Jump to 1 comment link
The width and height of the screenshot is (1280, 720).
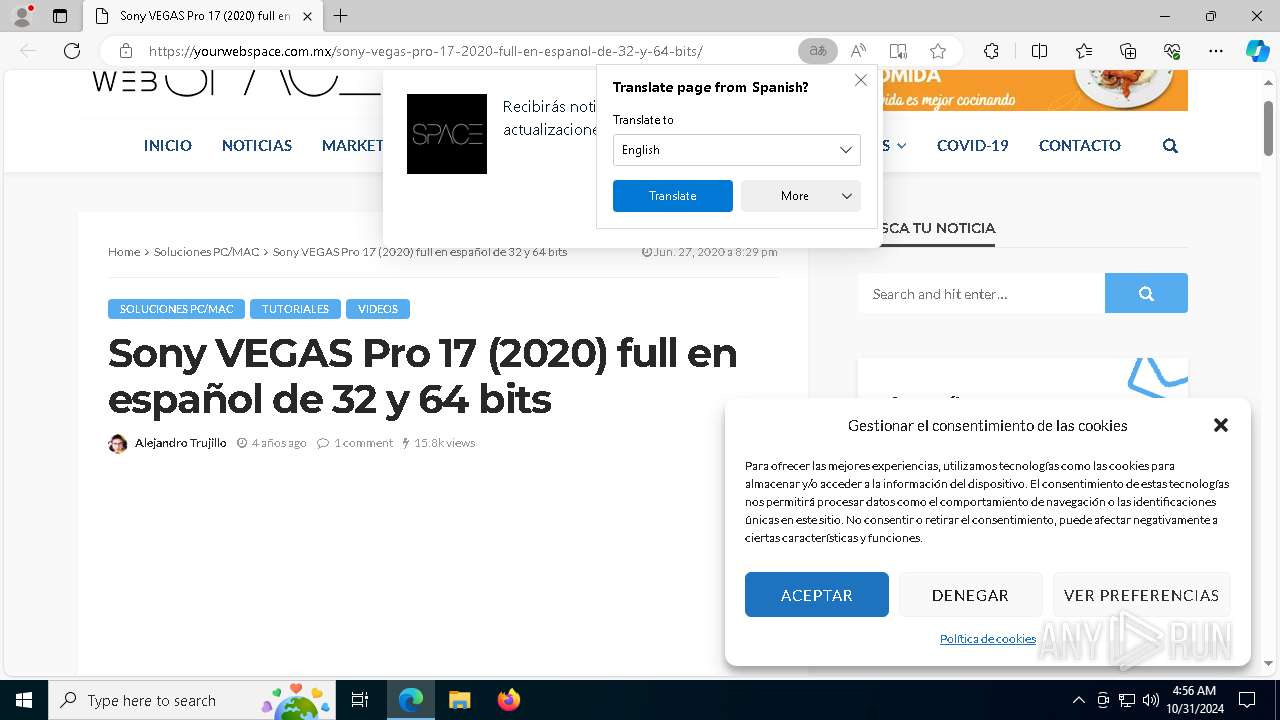tap(363, 443)
